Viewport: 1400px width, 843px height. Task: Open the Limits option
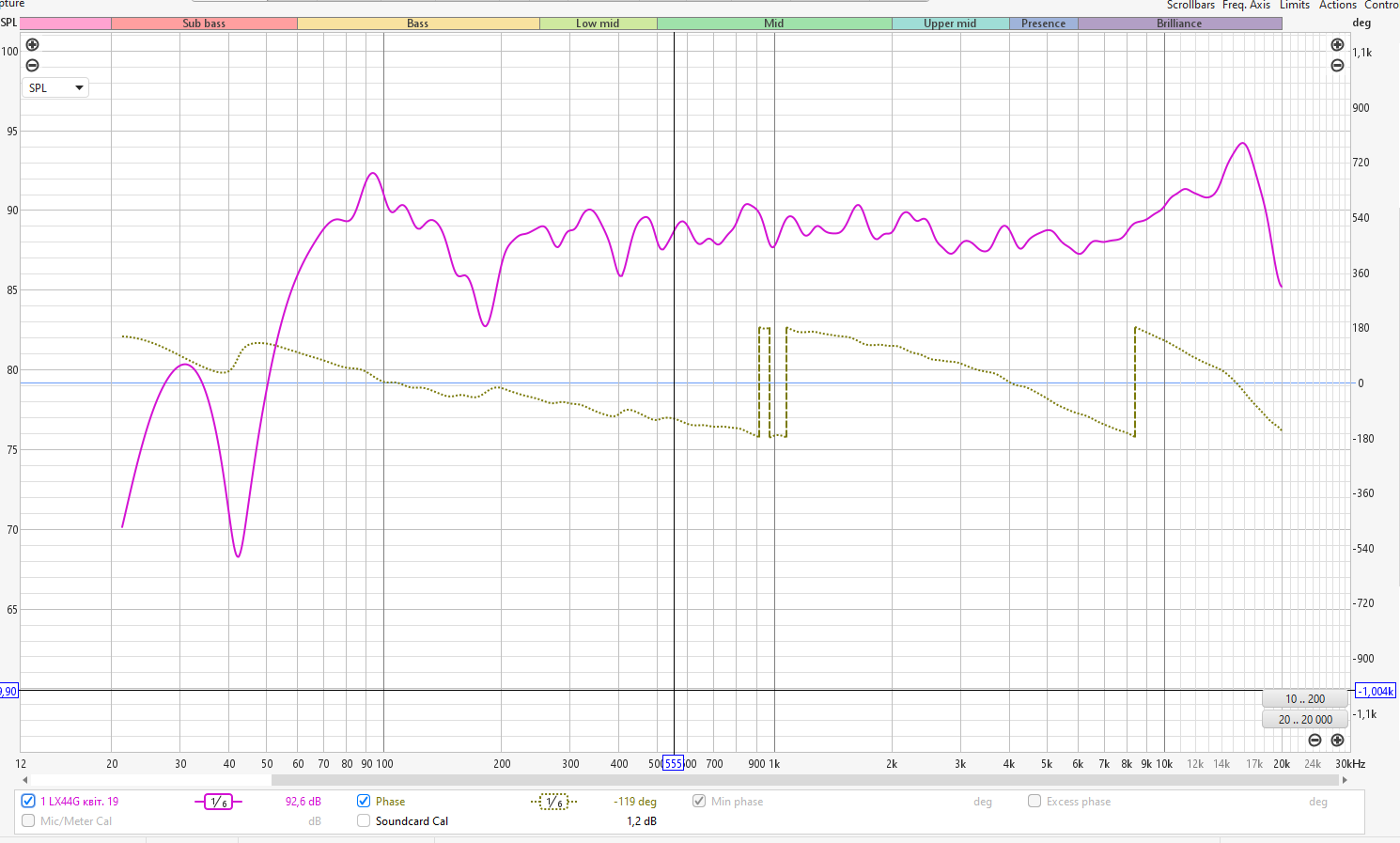pyautogui.click(x=1295, y=5)
